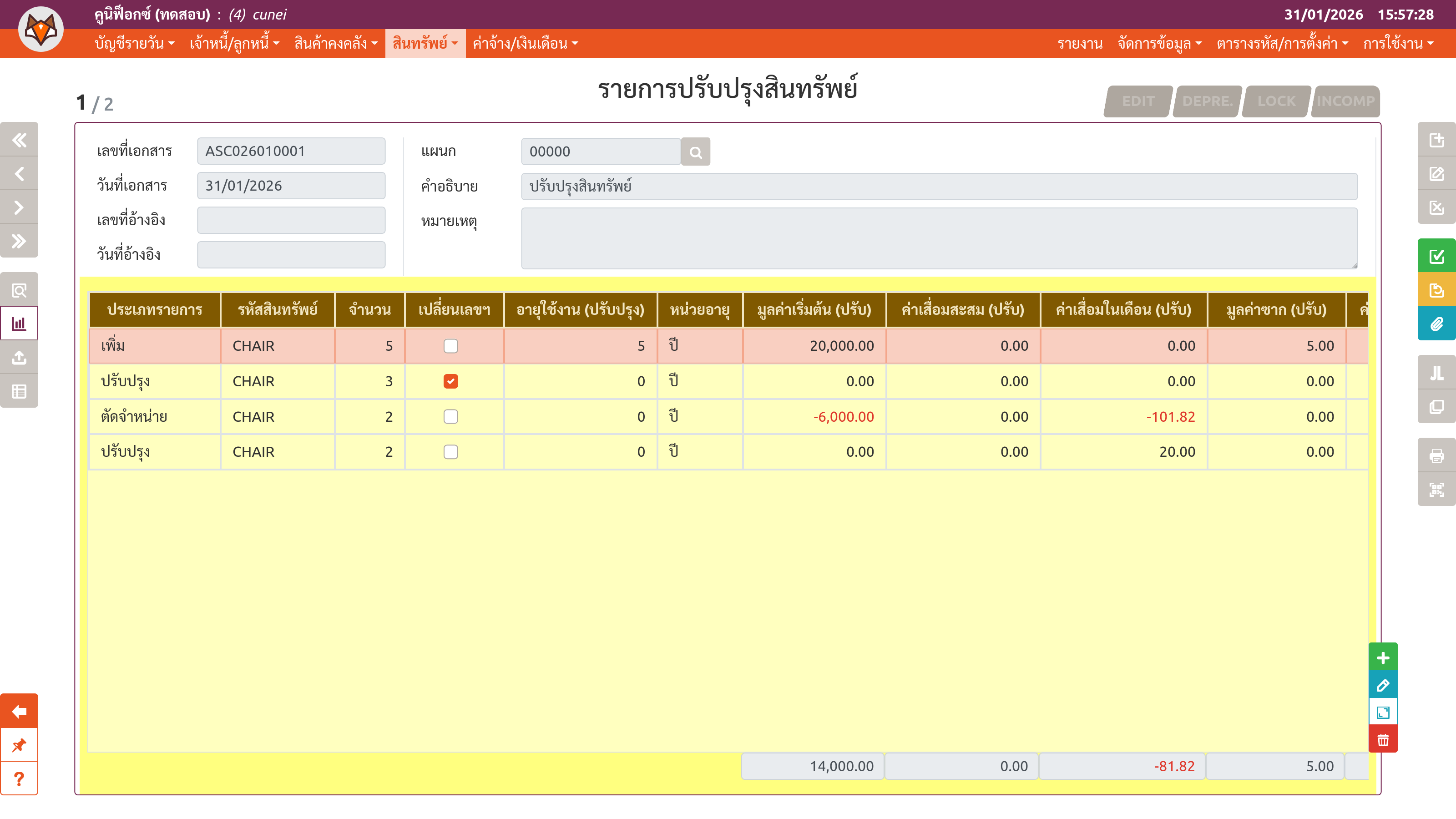Go to last record with double-right arrows
1456x819 pixels.
click(19, 241)
